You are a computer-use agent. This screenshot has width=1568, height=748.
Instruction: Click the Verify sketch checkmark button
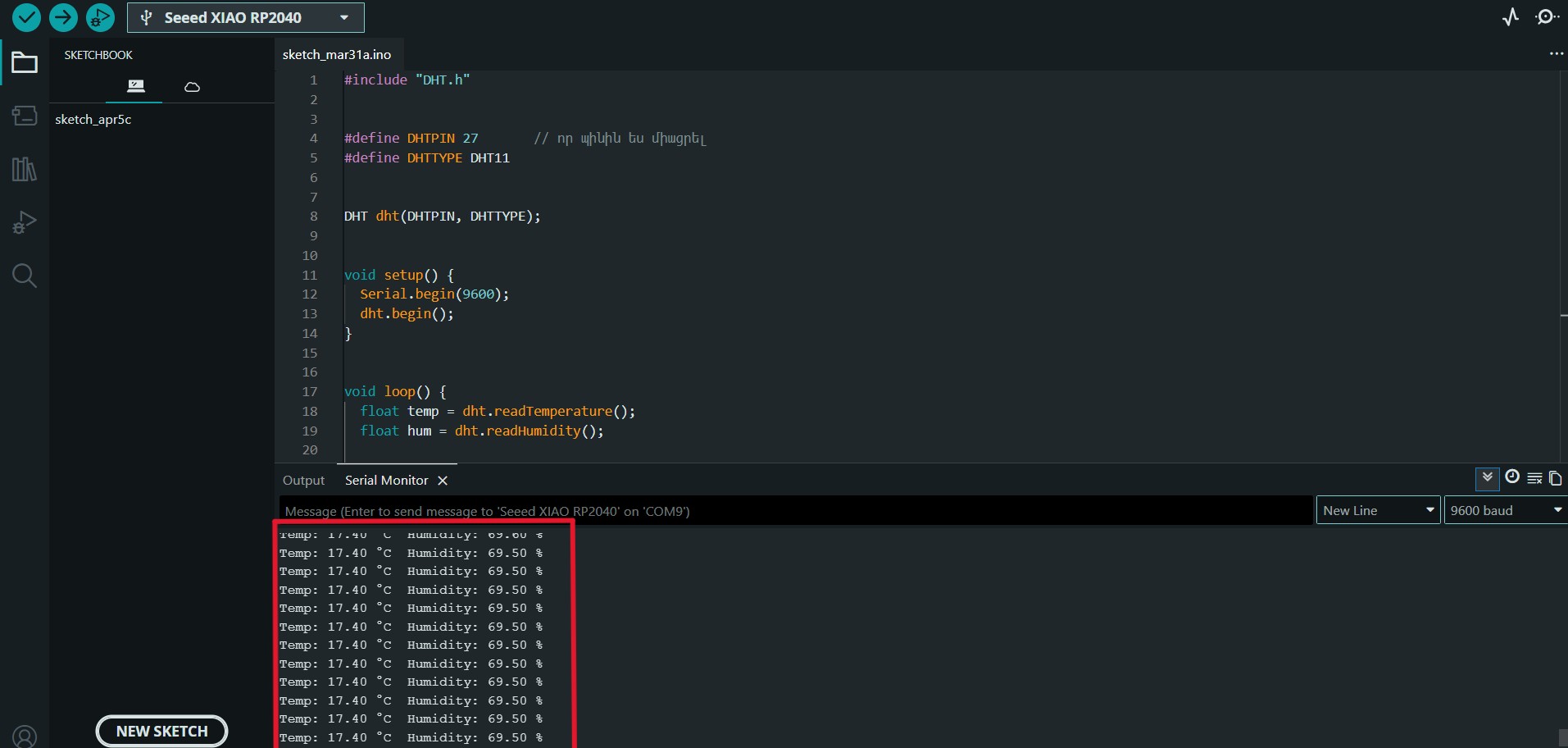click(26, 17)
